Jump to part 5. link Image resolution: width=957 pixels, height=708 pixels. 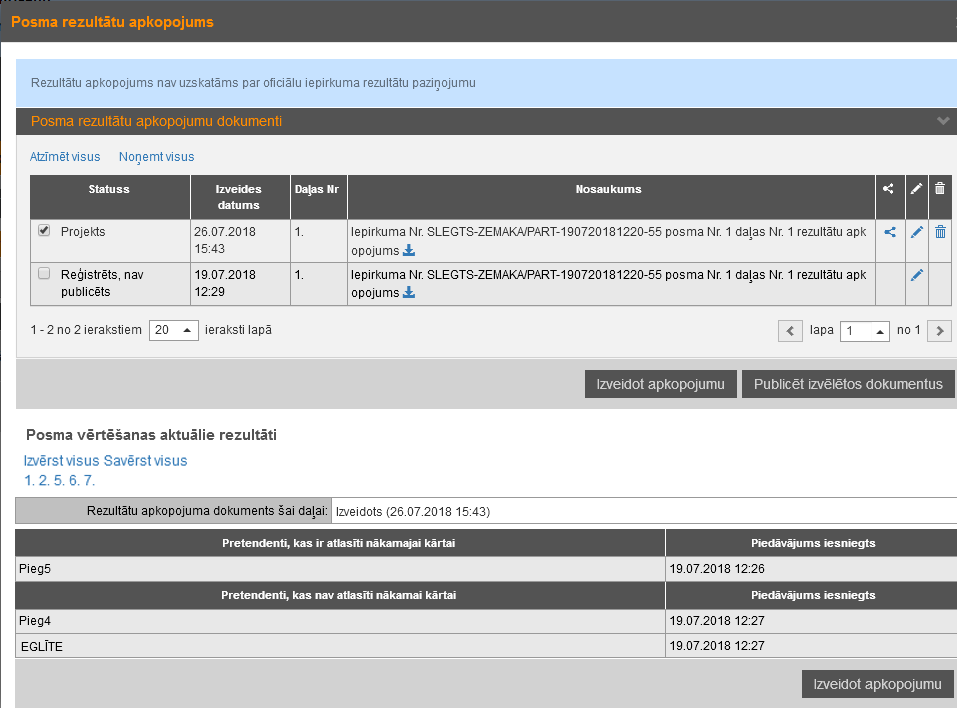point(59,481)
